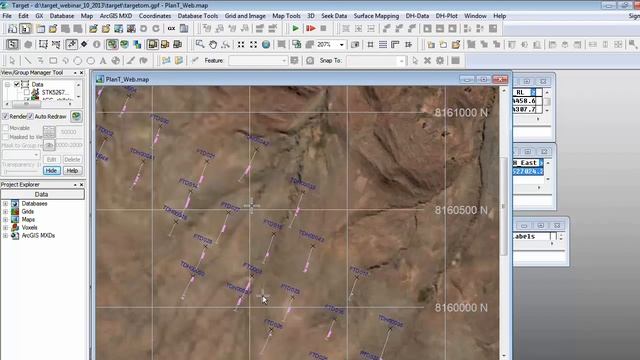Open the Database menu
The height and width of the screenshot is (360, 640).
62,16
